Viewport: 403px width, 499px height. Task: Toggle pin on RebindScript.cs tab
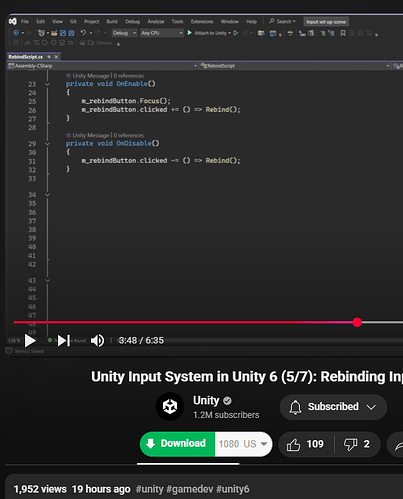click(x=49, y=57)
